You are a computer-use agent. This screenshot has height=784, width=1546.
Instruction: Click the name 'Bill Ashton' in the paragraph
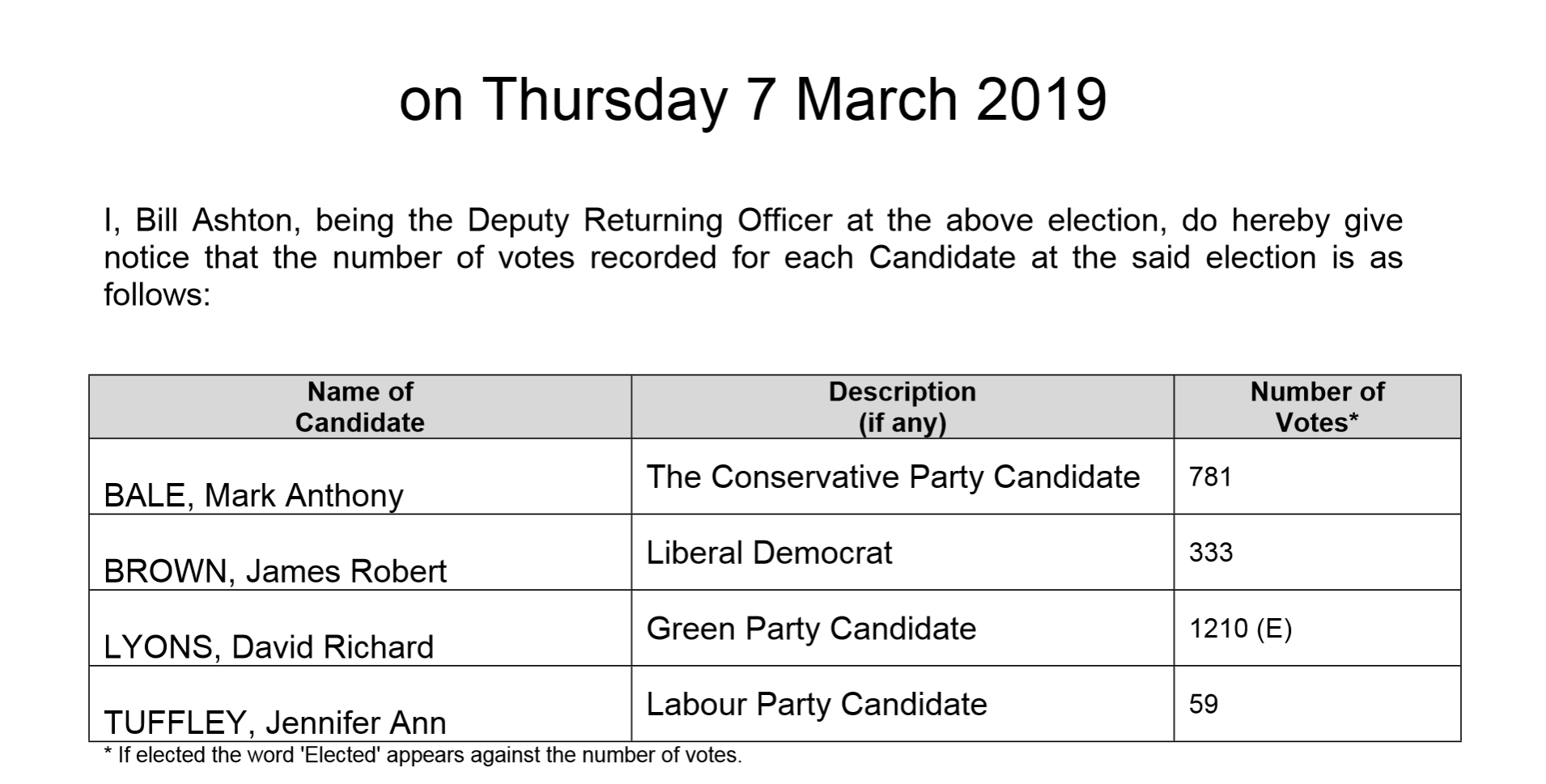214,221
